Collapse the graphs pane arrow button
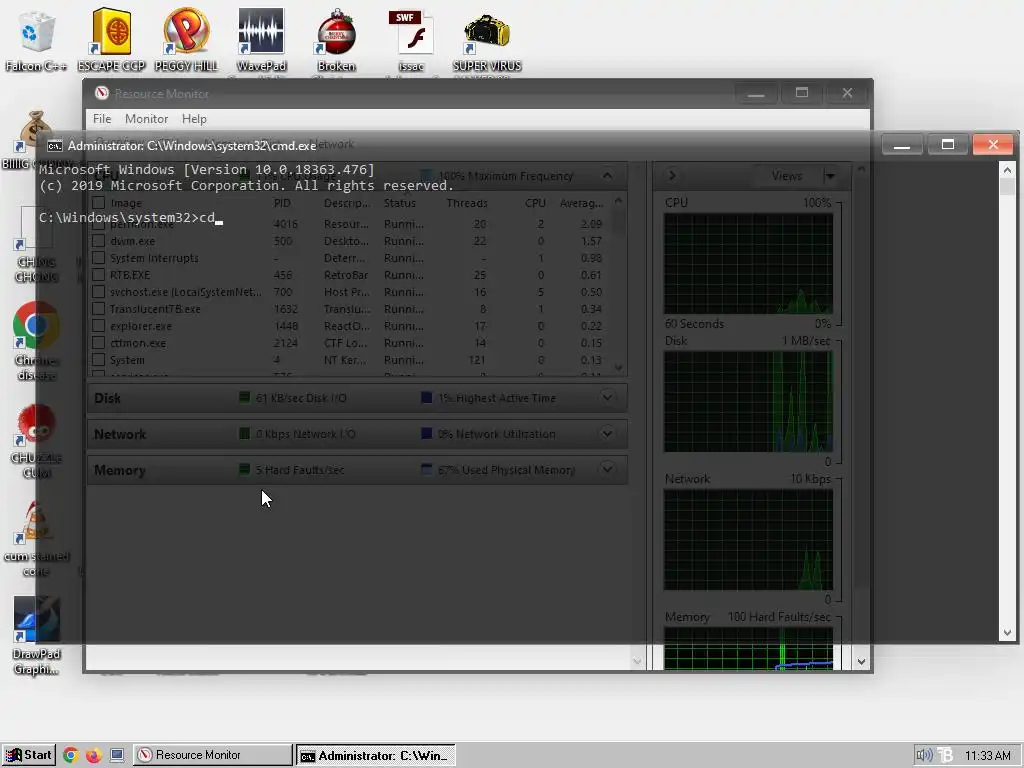The height and width of the screenshot is (768, 1024). [x=672, y=176]
